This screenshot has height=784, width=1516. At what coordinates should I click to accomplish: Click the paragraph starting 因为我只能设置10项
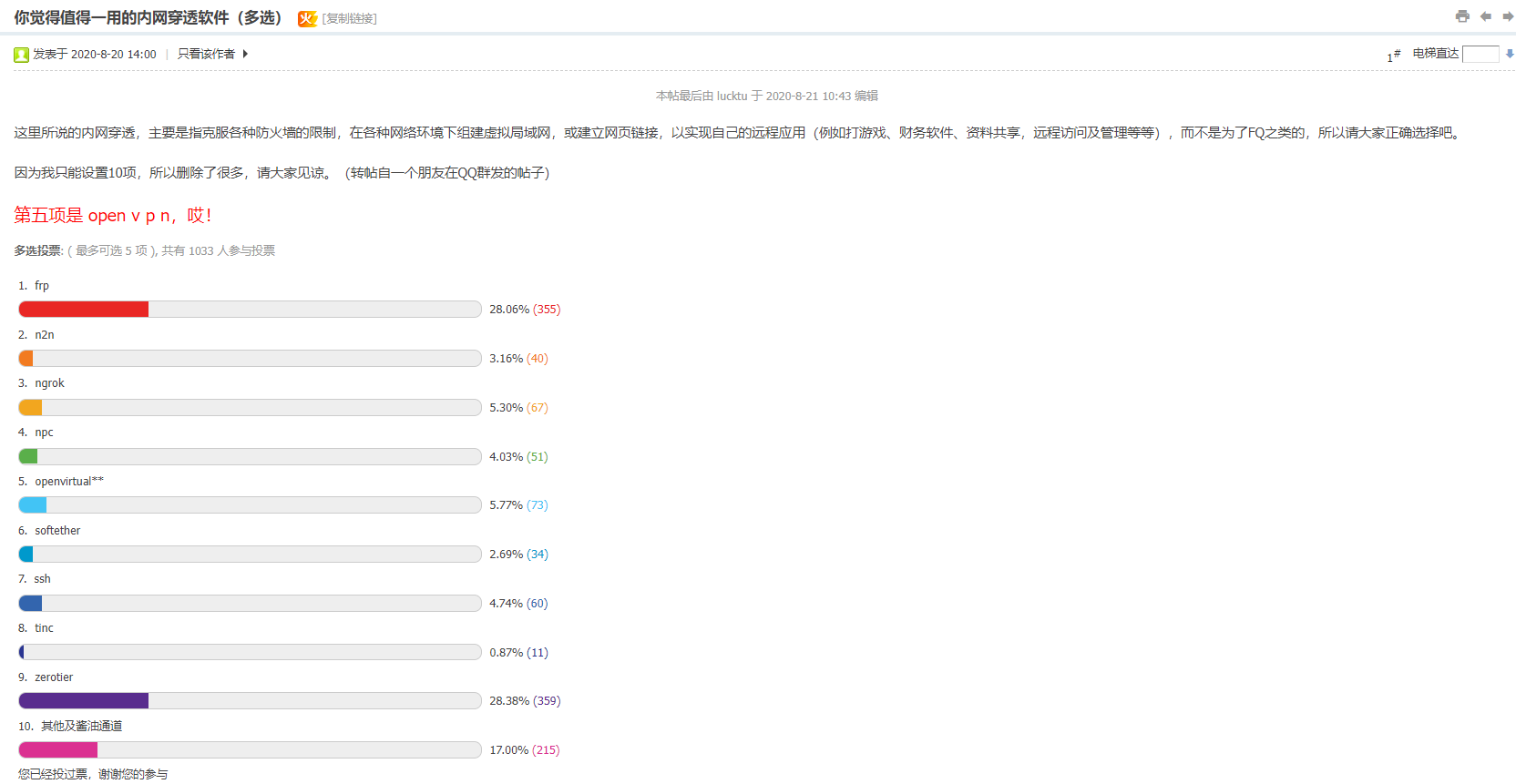click(x=282, y=173)
